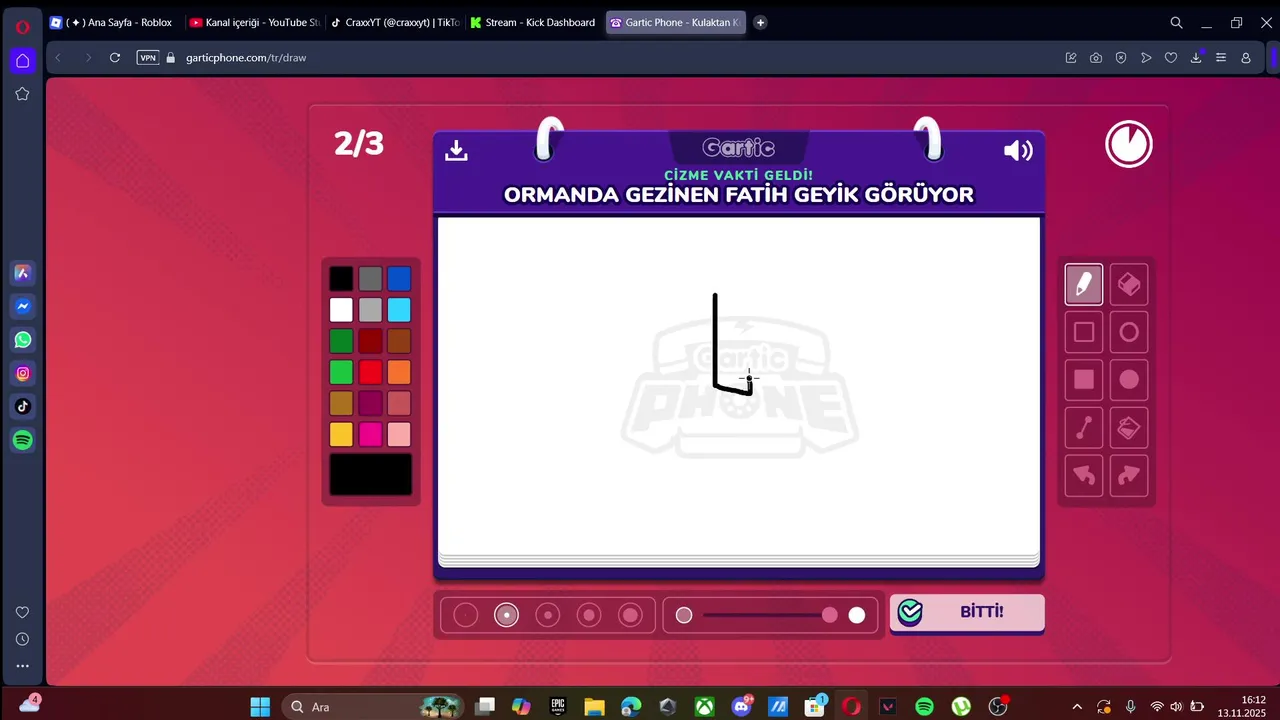Redo the drawing stroke
This screenshot has height=720, width=1280.
(x=1129, y=475)
